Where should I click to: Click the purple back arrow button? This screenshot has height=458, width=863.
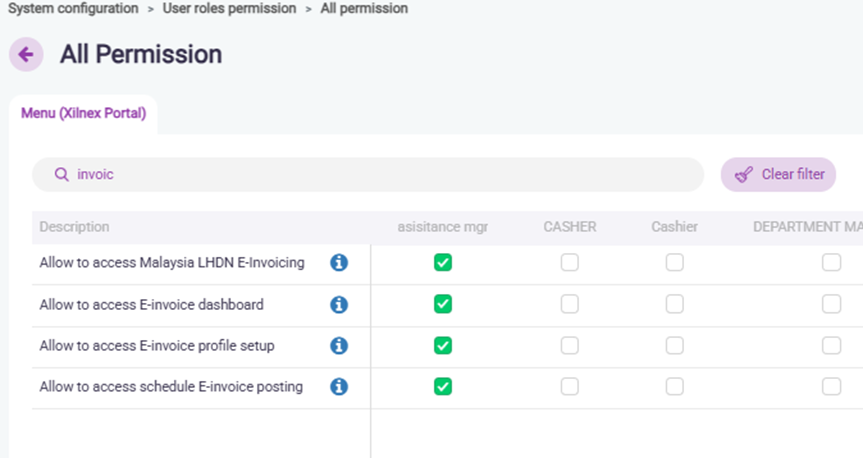26,55
